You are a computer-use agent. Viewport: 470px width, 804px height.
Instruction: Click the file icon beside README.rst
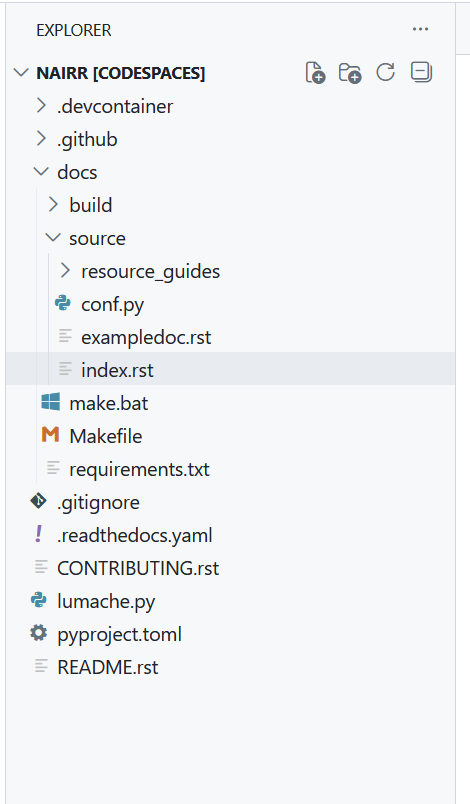(x=41, y=666)
